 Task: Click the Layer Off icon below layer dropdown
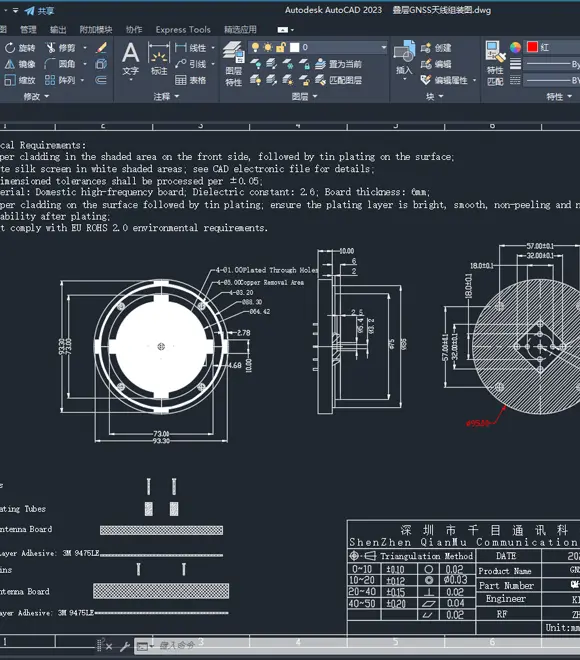click(x=255, y=64)
